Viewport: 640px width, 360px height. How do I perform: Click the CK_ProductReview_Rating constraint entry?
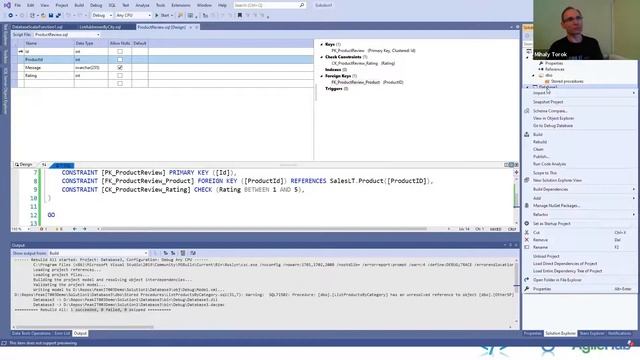[363, 63]
